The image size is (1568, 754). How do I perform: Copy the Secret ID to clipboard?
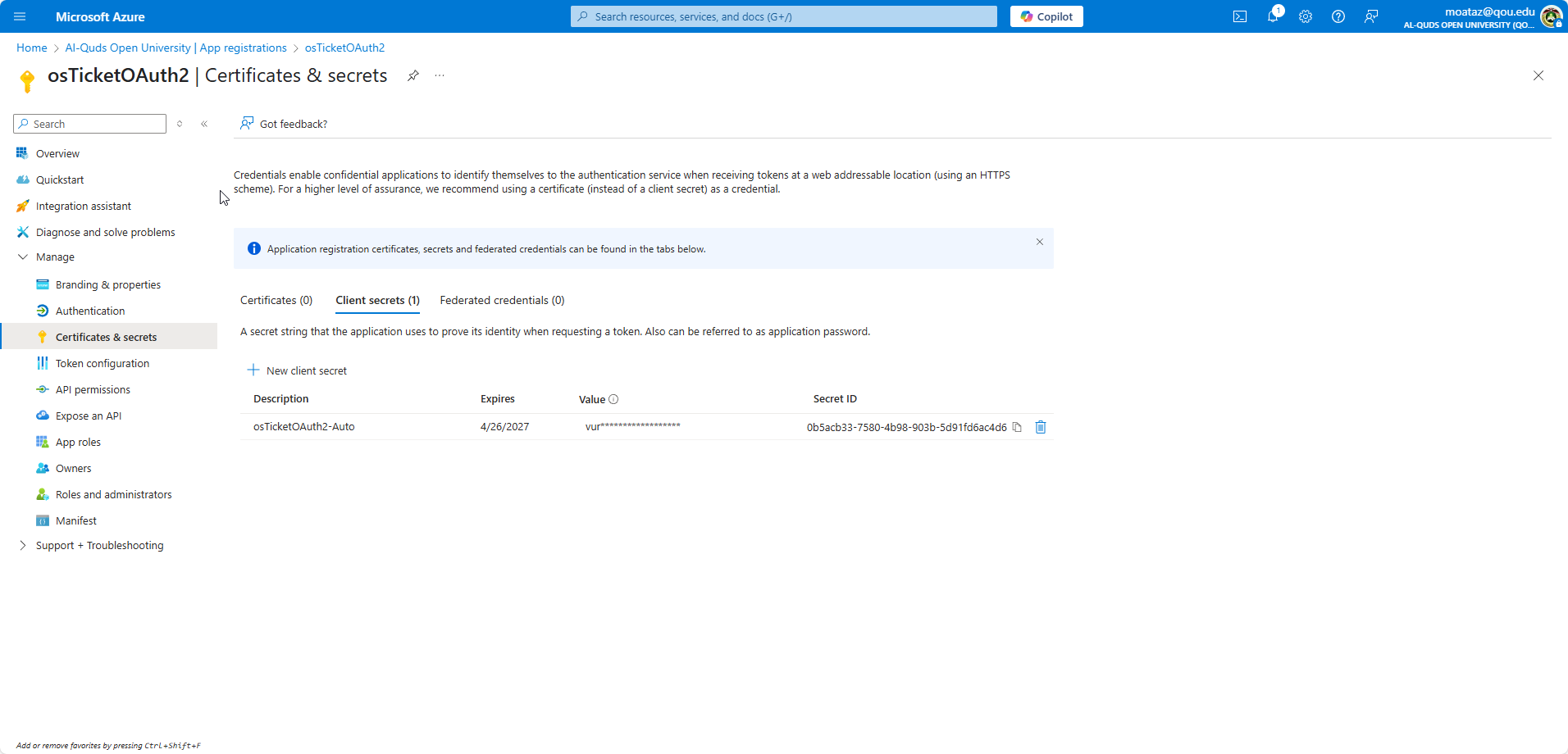tap(1017, 427)
